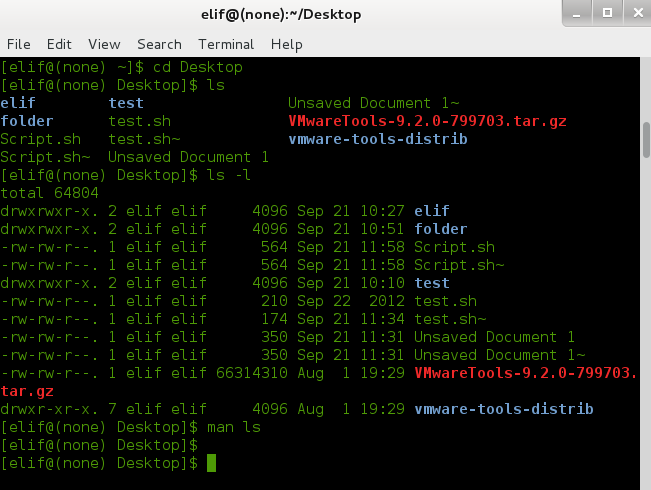The width and height of the screenshot is (651, 490).
Task: Click 'test' directory in ls -l listing
Action: pyautogui.click(x=432, y=283)
